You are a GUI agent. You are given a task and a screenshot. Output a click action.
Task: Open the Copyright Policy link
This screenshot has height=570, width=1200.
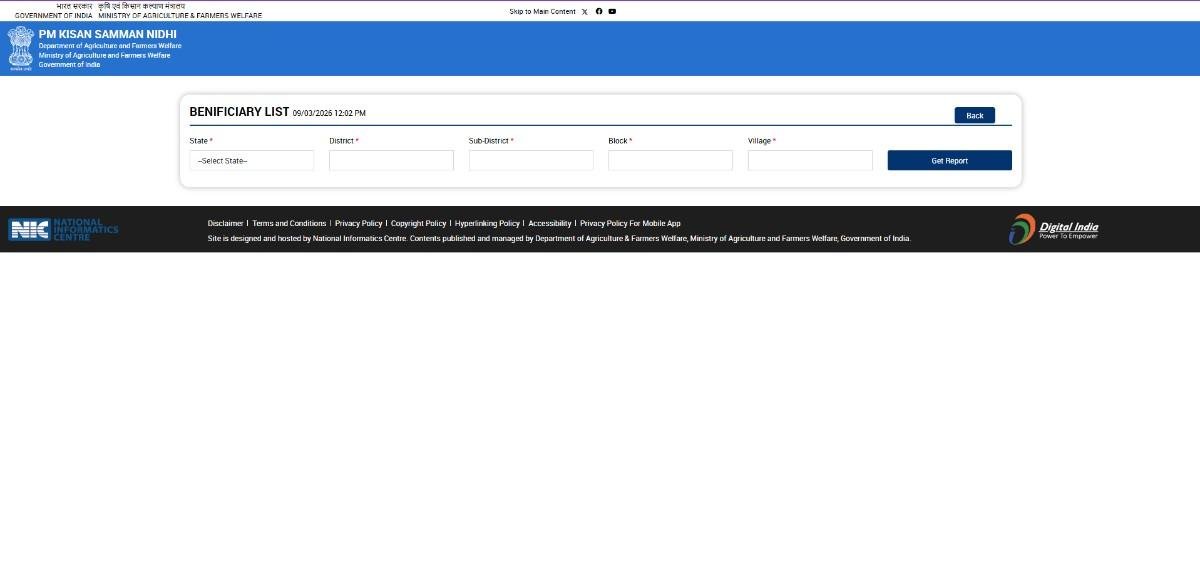pos(418,223)
